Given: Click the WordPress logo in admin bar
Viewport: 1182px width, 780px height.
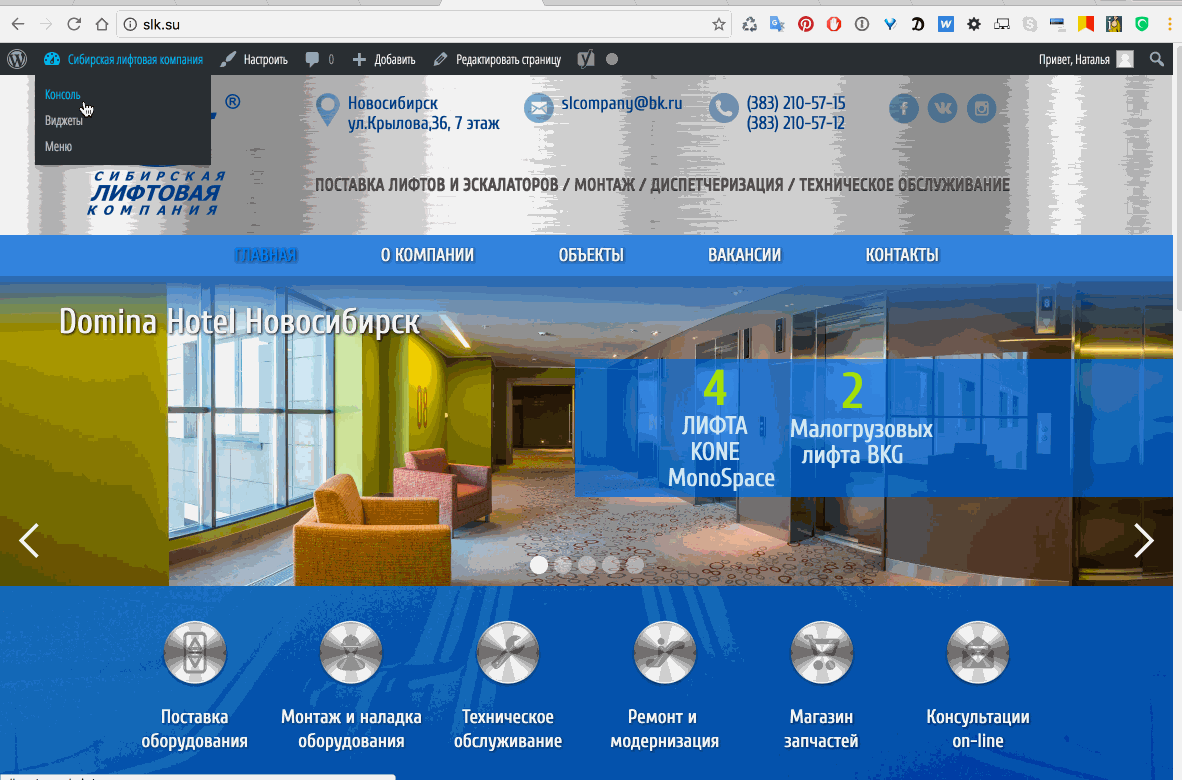Looking at the screenshot, I should [x=17, y=59].
